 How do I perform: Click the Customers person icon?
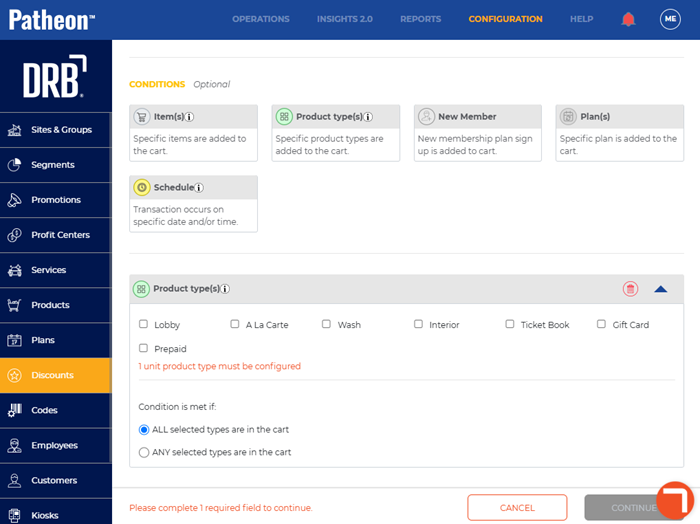click(14, 481)
